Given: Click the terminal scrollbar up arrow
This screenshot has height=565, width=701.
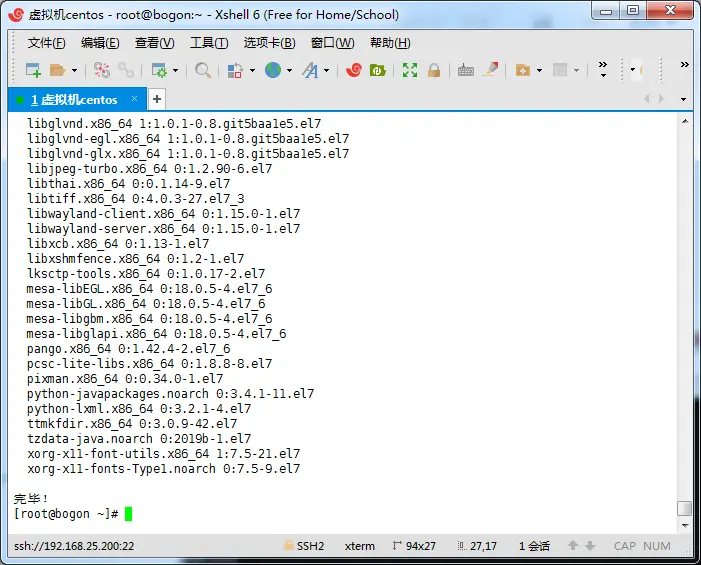Looking at the screenshot, I should [685, 121].
